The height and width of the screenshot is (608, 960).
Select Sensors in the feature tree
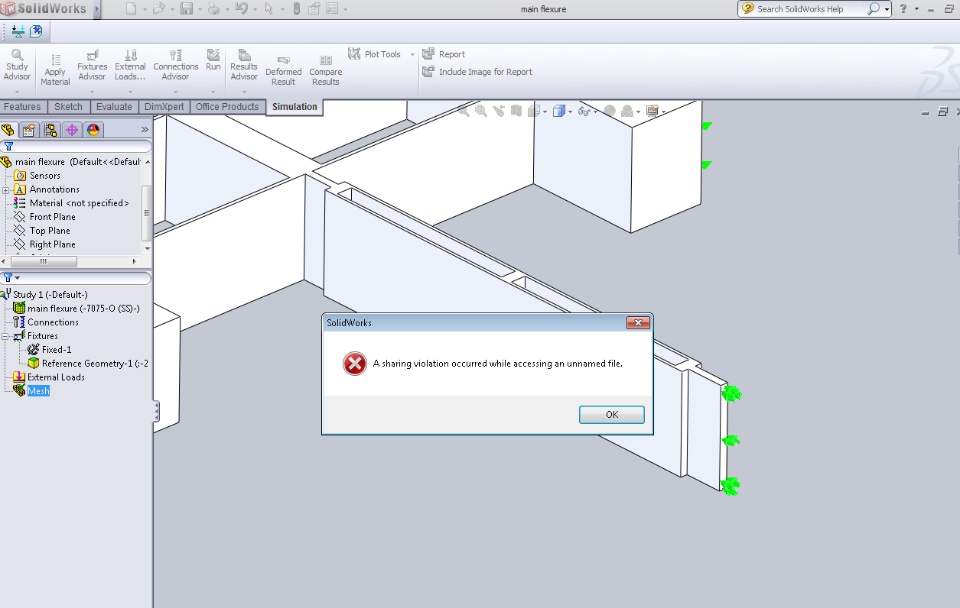point(45,176)
